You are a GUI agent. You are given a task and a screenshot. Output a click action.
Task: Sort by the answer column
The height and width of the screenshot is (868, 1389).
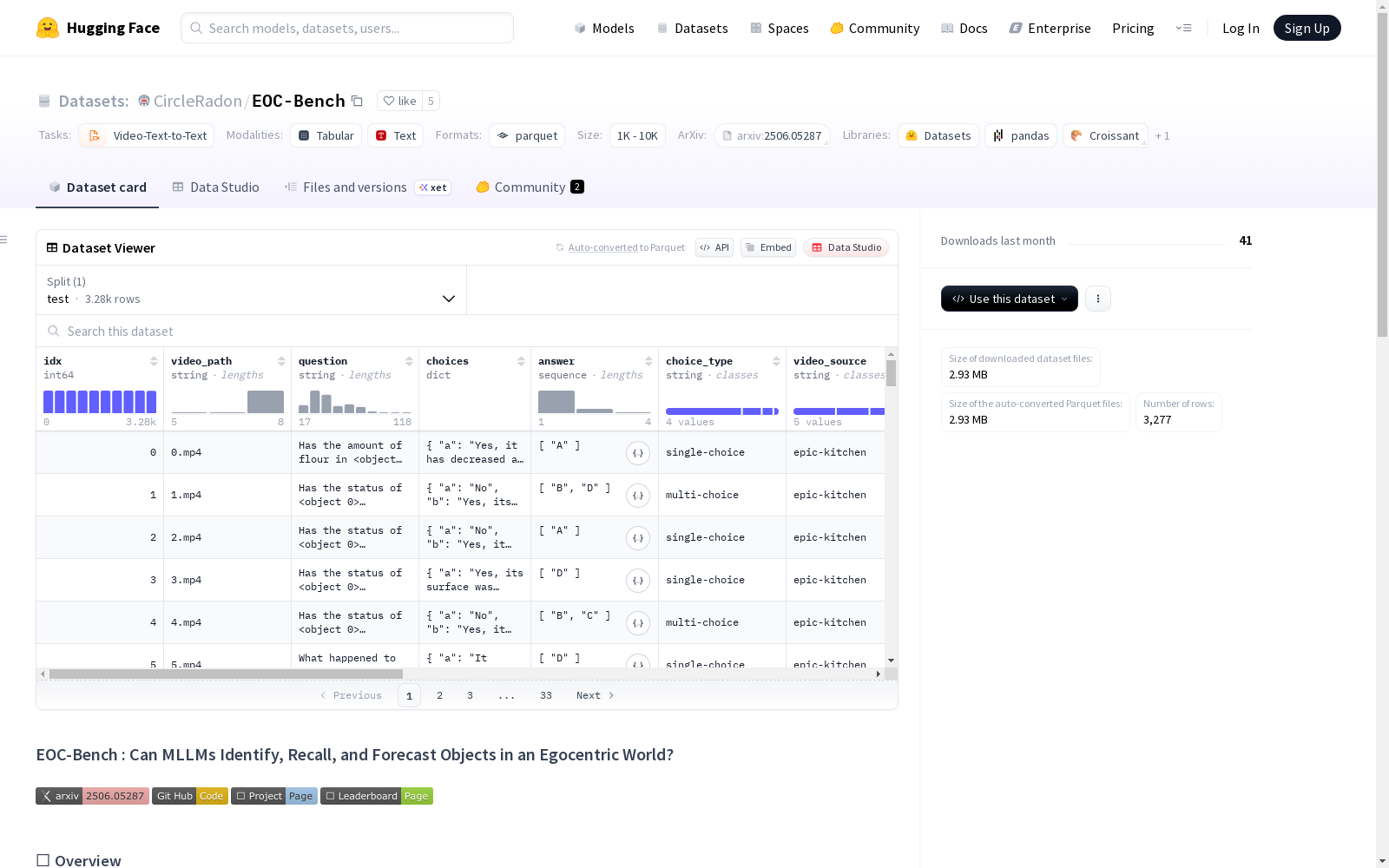coord(648,361)
